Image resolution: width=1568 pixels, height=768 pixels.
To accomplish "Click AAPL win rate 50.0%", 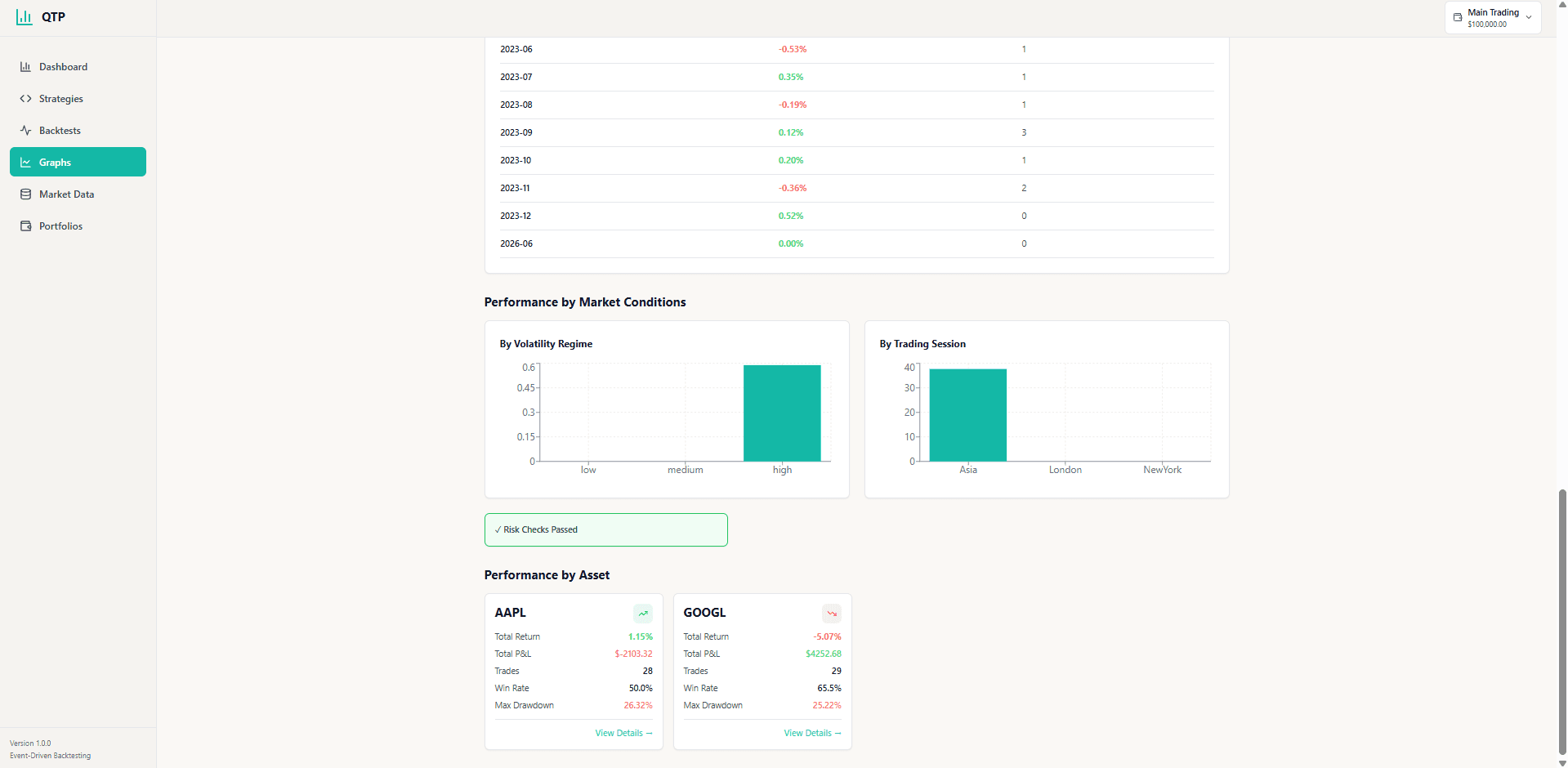I will click(x=641, y=688).
